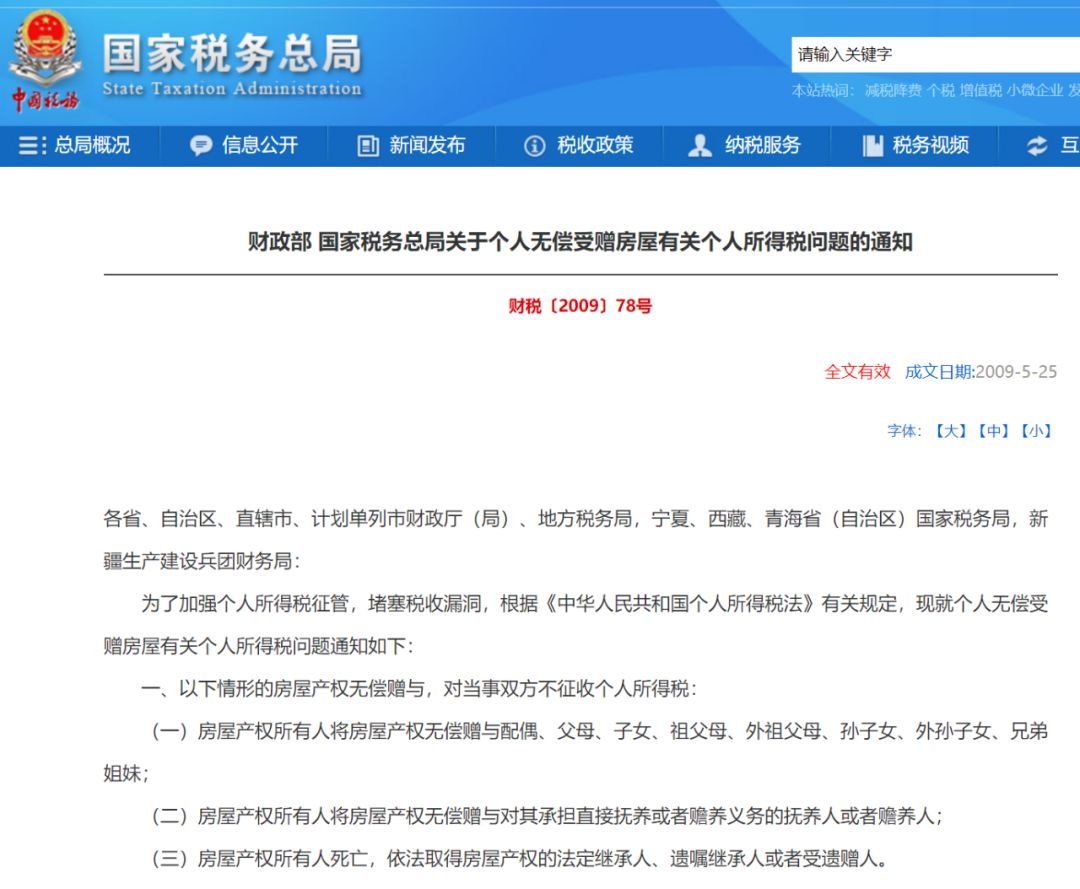Click the 个税 hot keyword link

[940, 90]
